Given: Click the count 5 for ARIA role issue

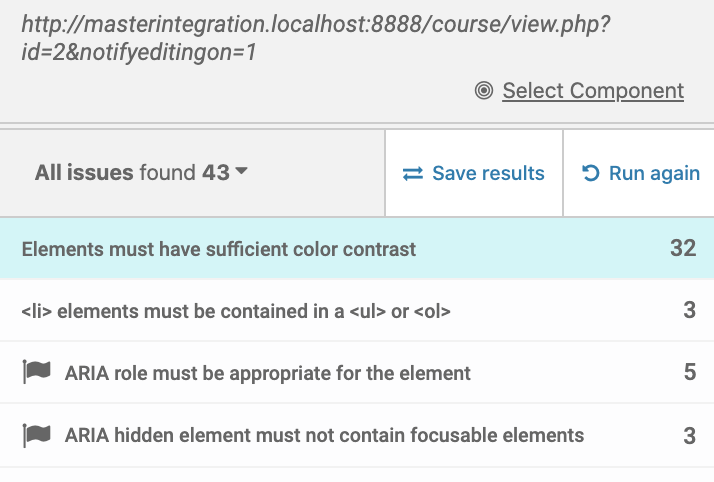Looking at the screenshot, I should [690, 372].
